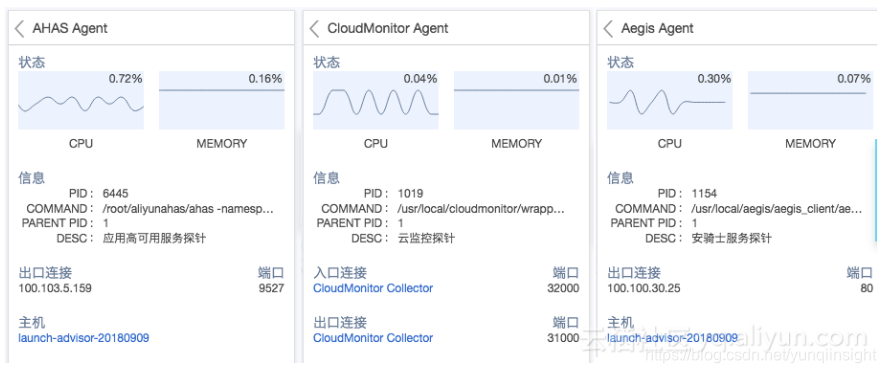
Task: Click the 信息 heading in CloudMonitor Agent panel
Action: 327,178
